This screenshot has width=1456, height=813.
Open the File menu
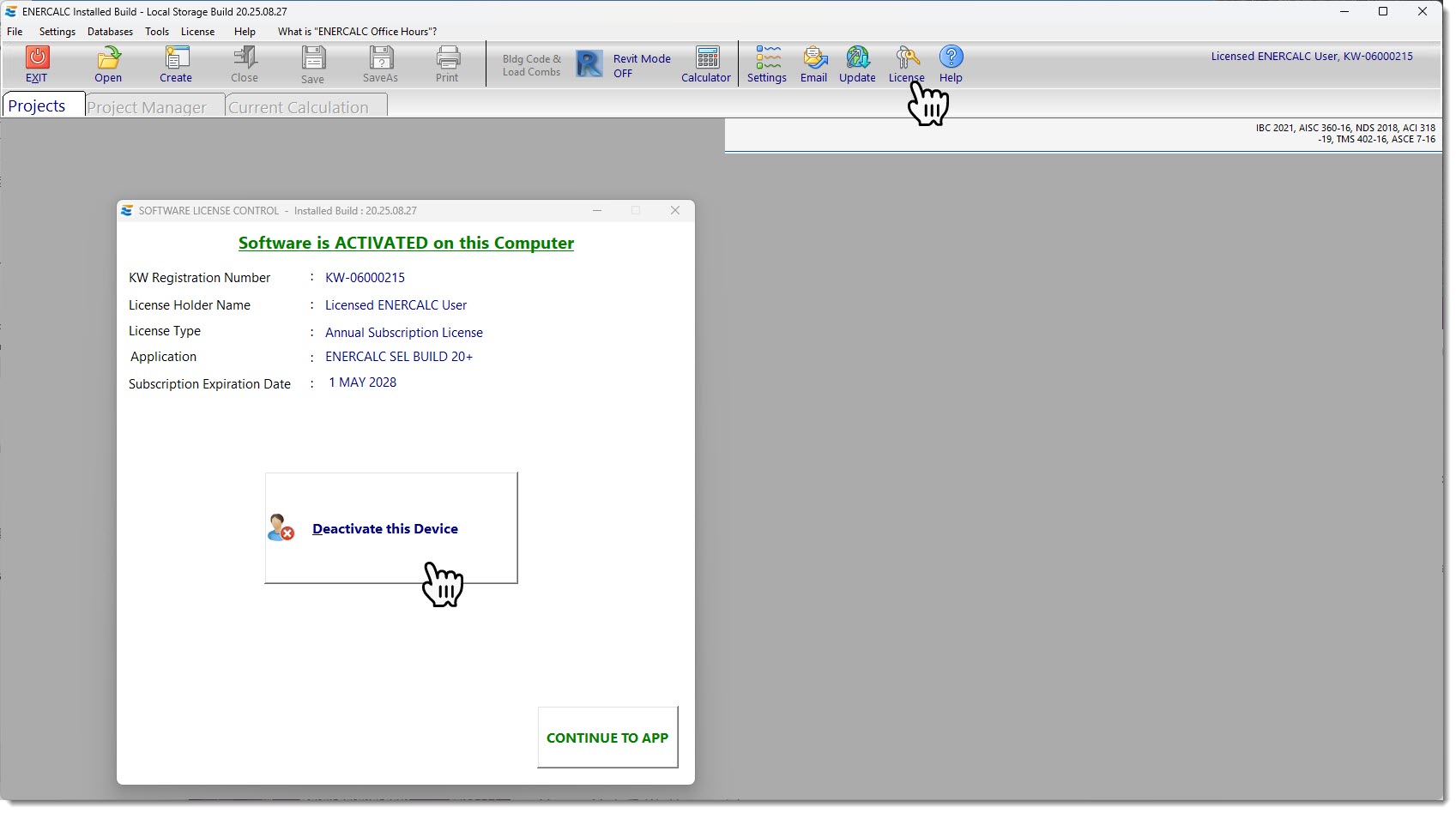(15, 32)
